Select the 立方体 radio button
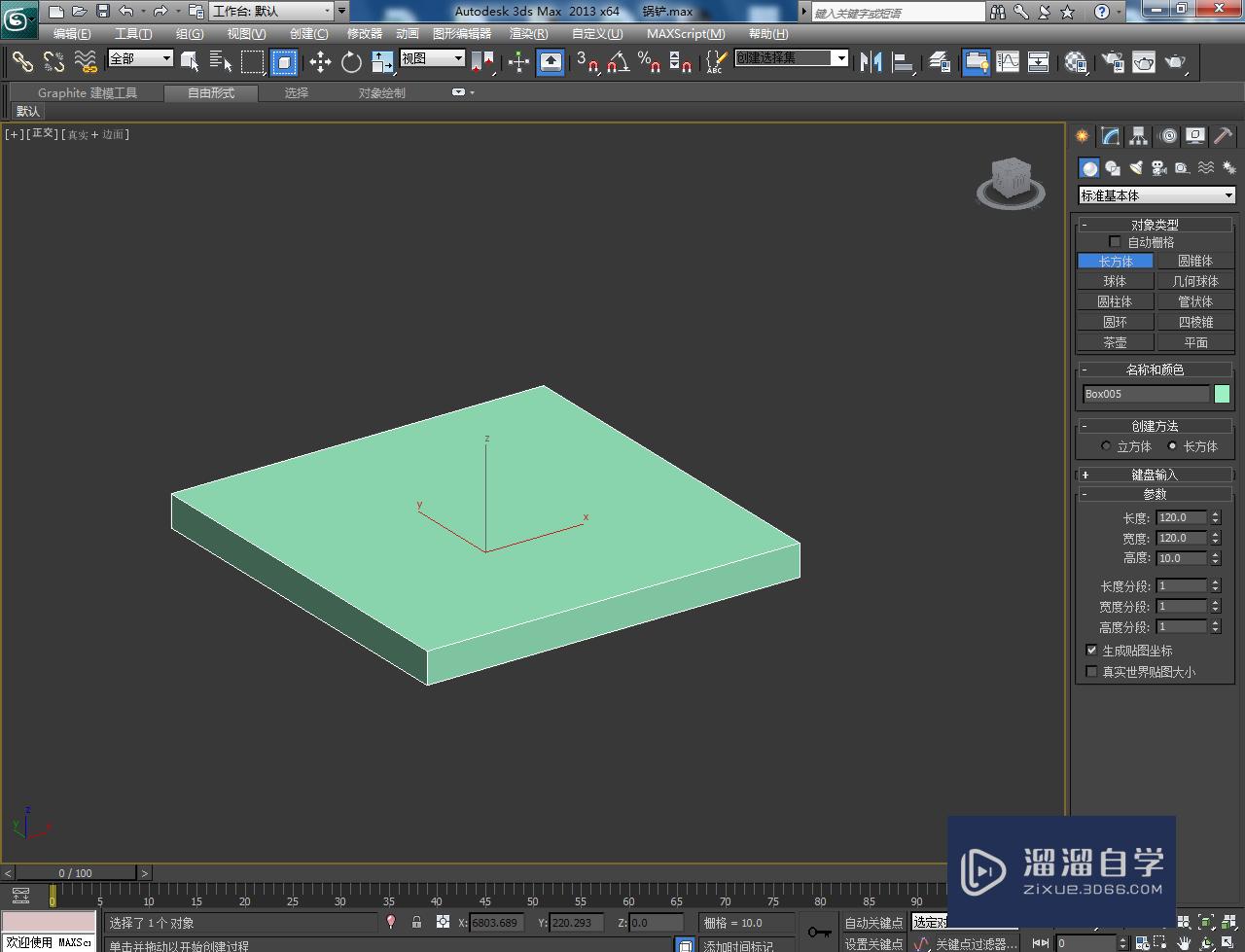 (x=1106, y=446)
